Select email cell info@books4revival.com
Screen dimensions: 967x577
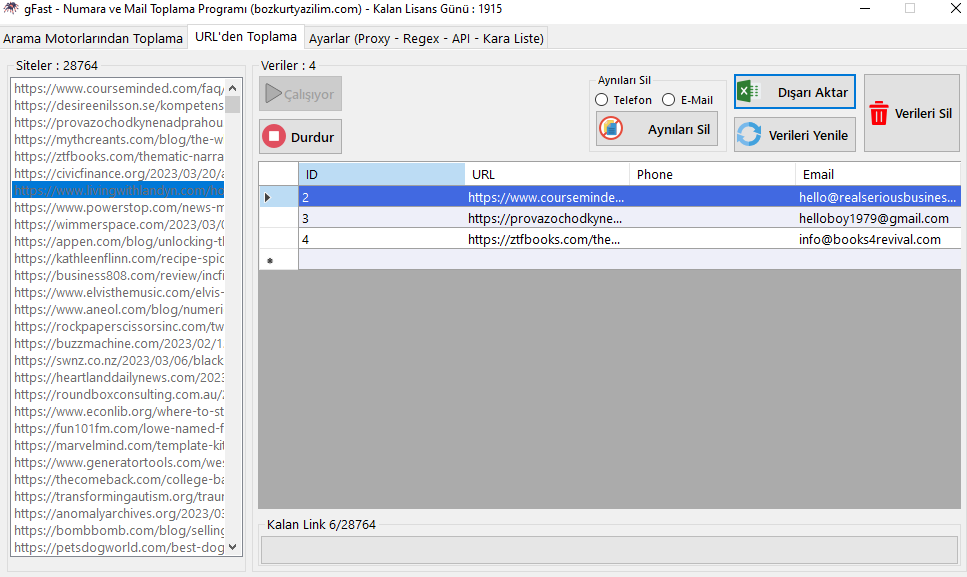878,239
